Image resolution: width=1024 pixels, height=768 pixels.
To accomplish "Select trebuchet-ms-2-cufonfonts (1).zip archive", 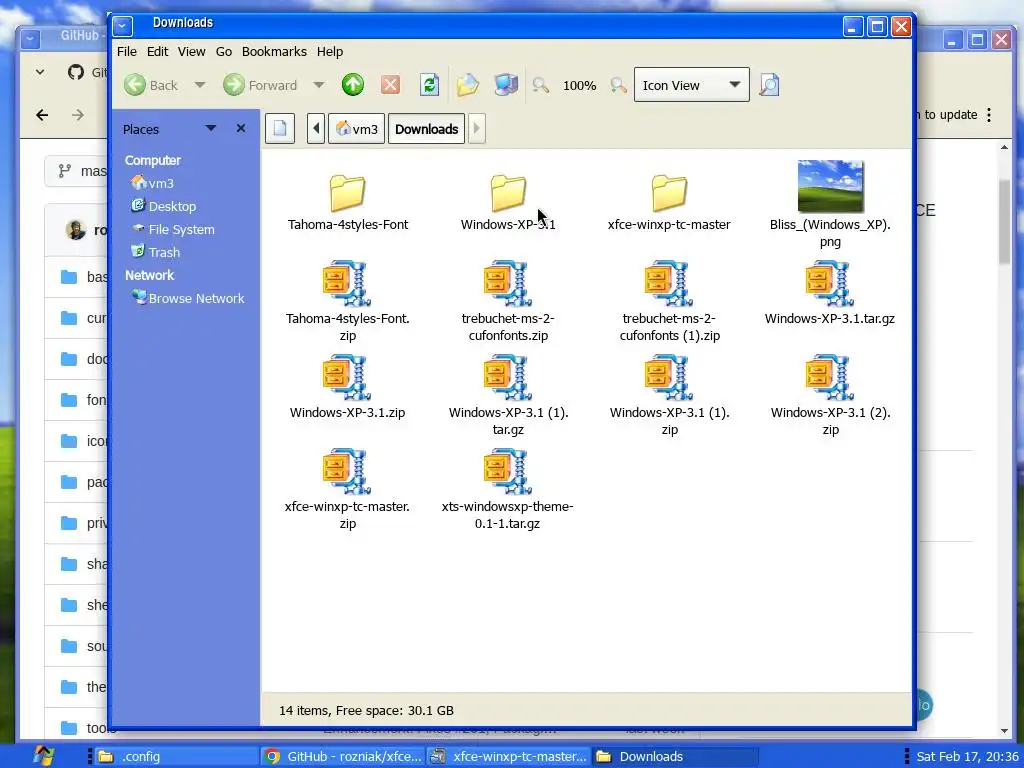I will point(669,302).
